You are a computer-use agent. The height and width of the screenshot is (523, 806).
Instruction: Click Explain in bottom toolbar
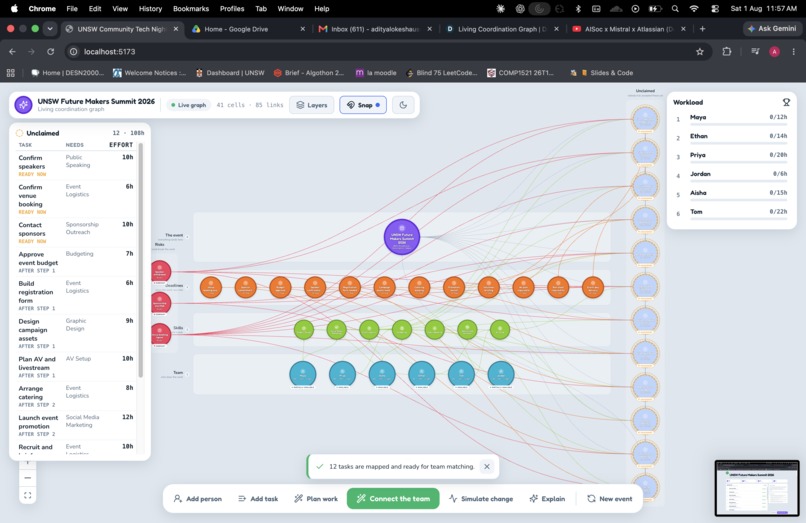point(547,498)
